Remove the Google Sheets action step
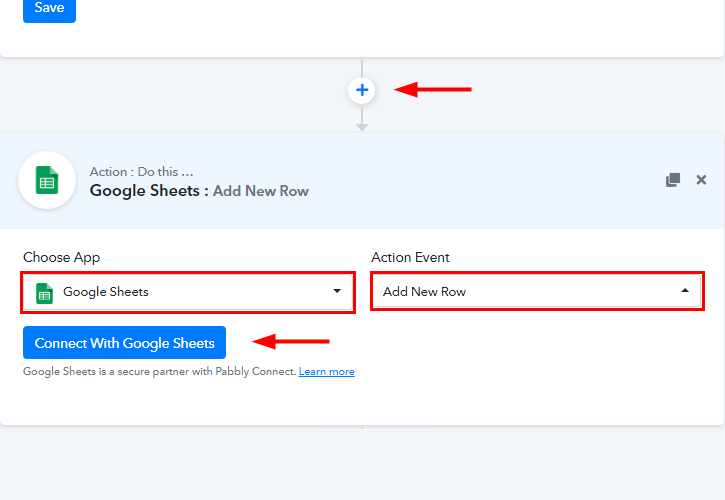The height and width of the screenshot is (500, 725). (x=701, y=179)
